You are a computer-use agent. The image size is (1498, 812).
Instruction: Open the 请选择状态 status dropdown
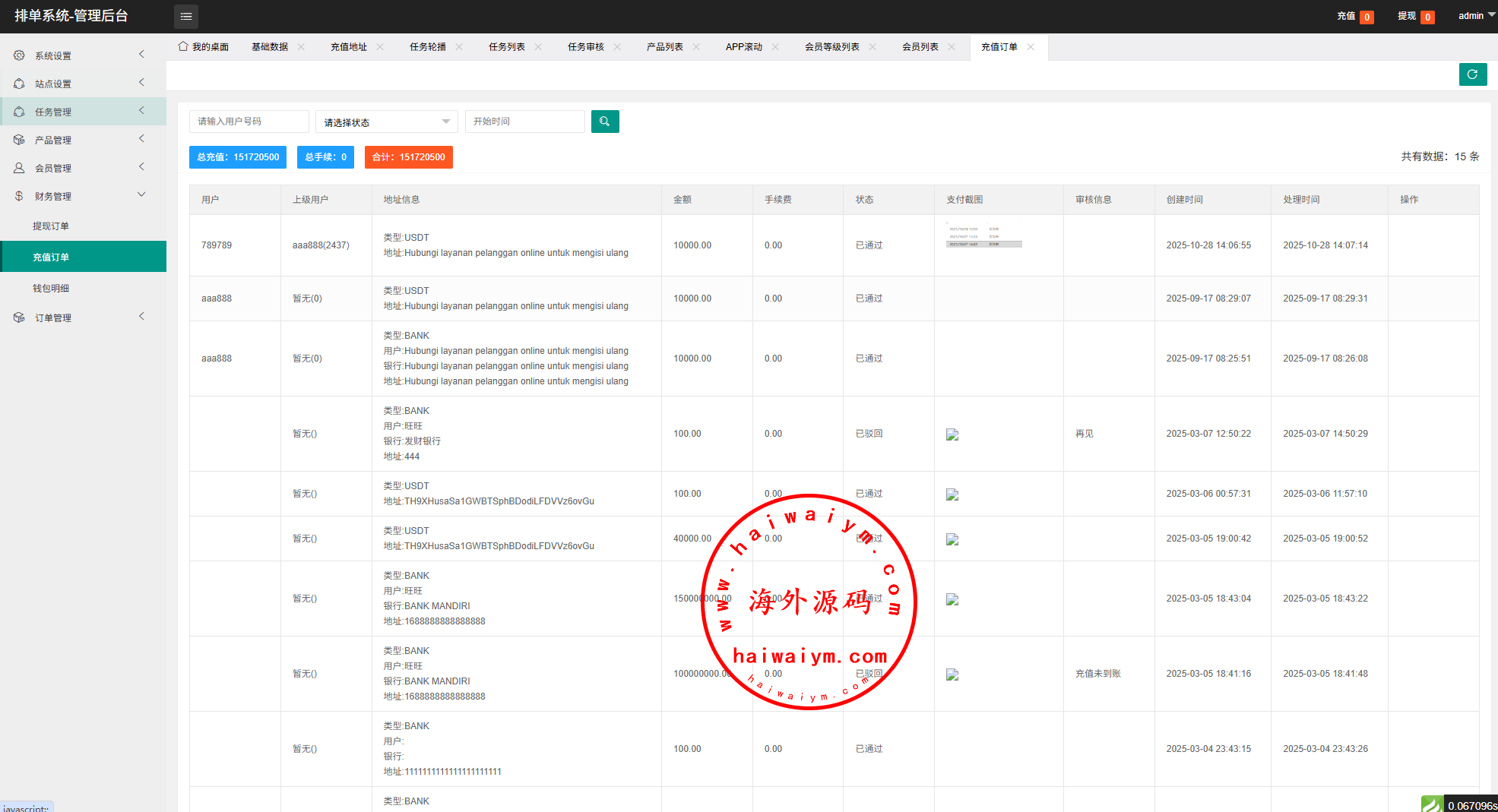point(386,122)
